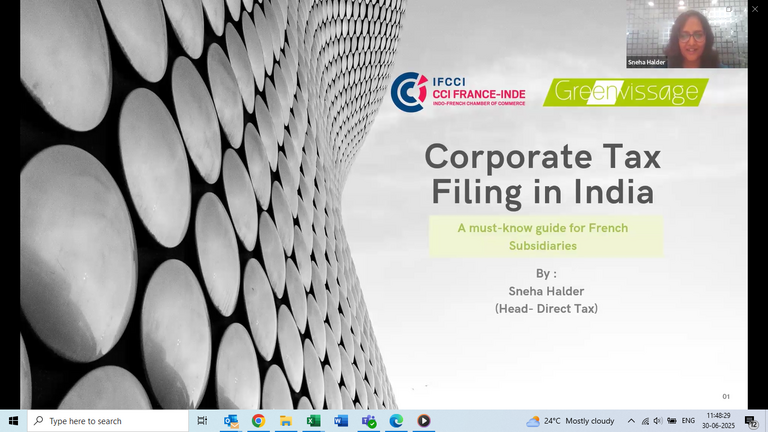Open File Explorer from the taskbar

click(285, 421)
